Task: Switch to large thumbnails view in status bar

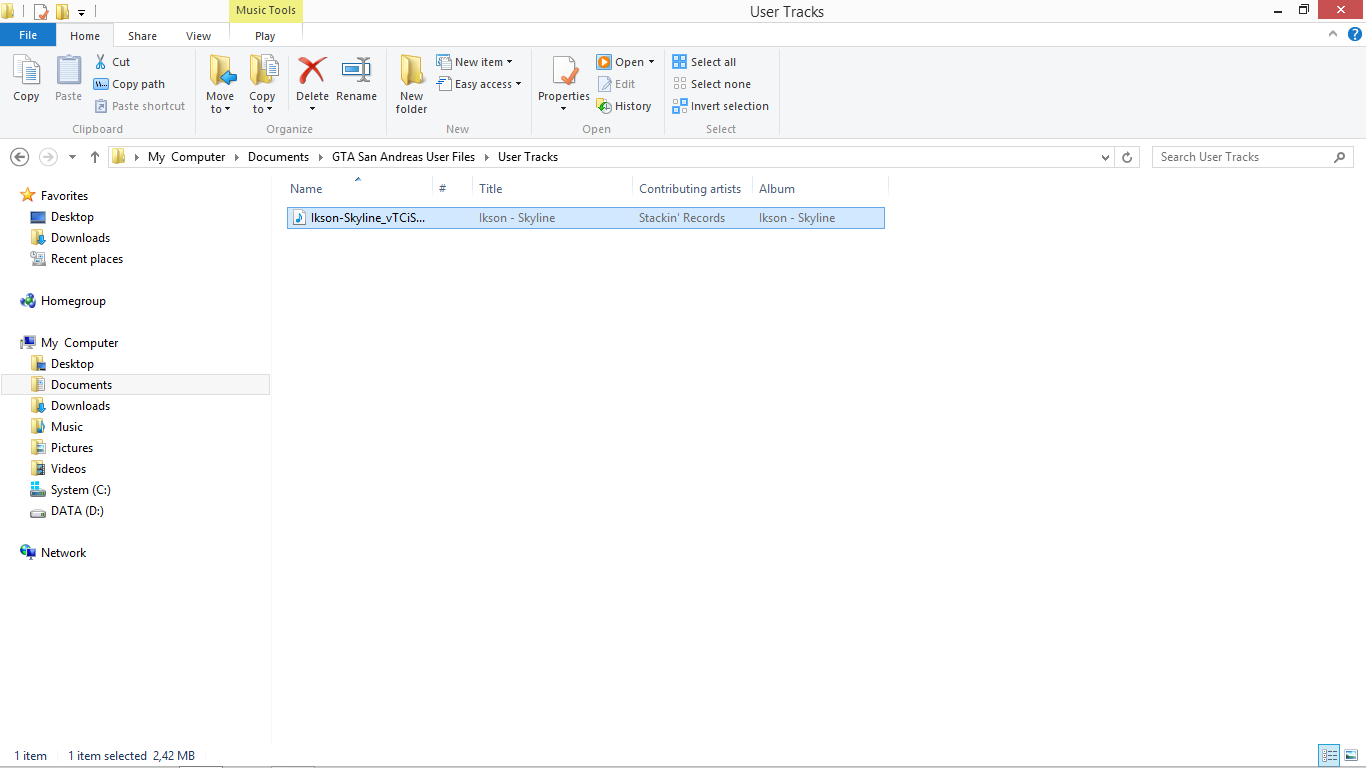Action: 1352,755
